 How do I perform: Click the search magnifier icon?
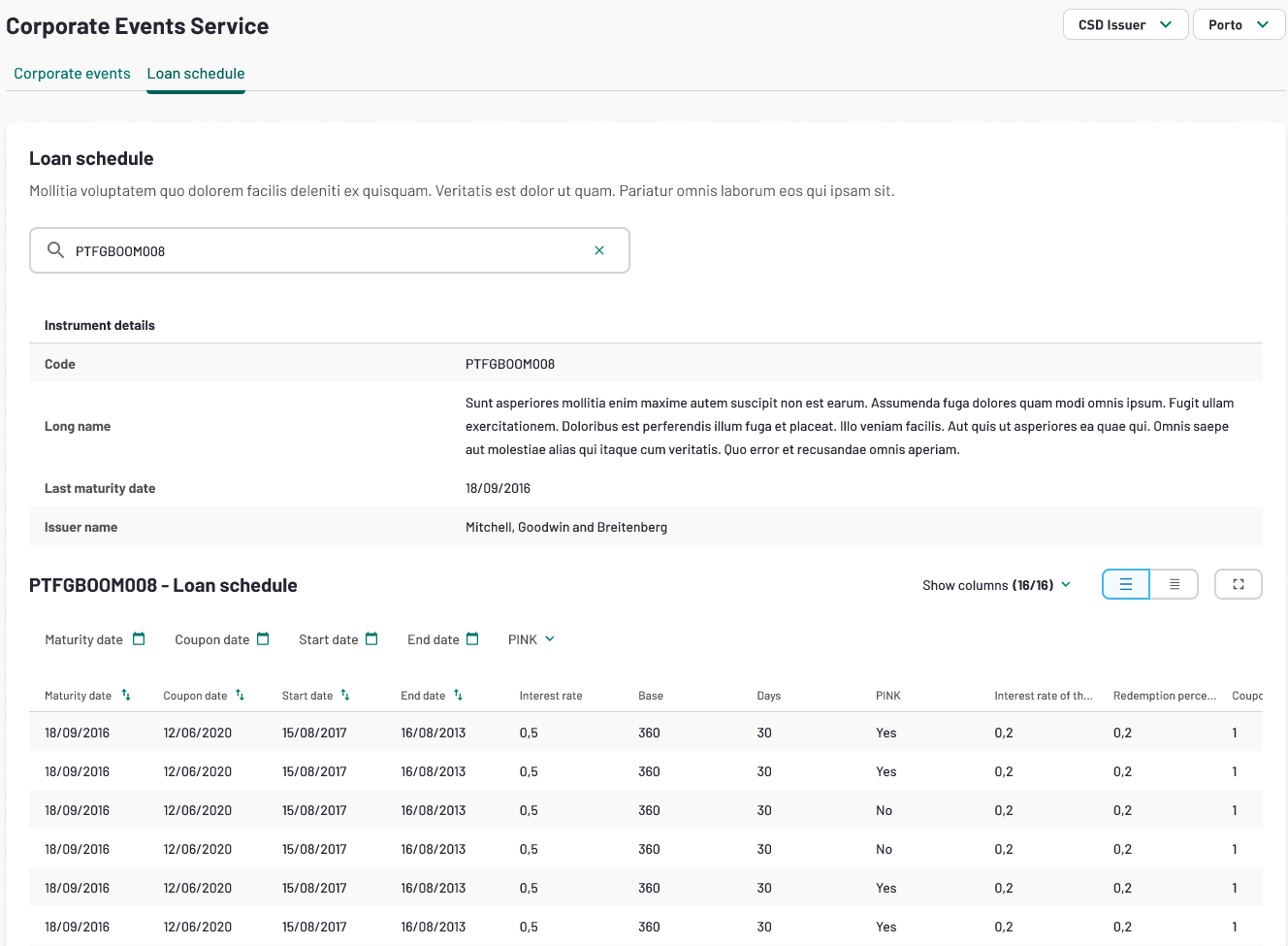point(56,250)
